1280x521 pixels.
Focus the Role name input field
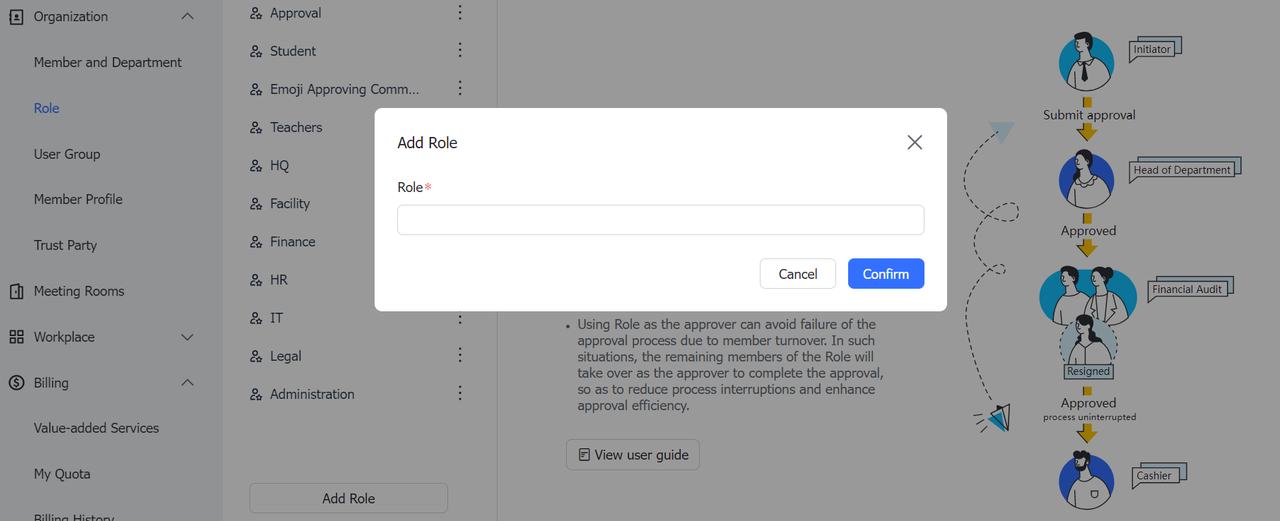(x=660, y=220)
